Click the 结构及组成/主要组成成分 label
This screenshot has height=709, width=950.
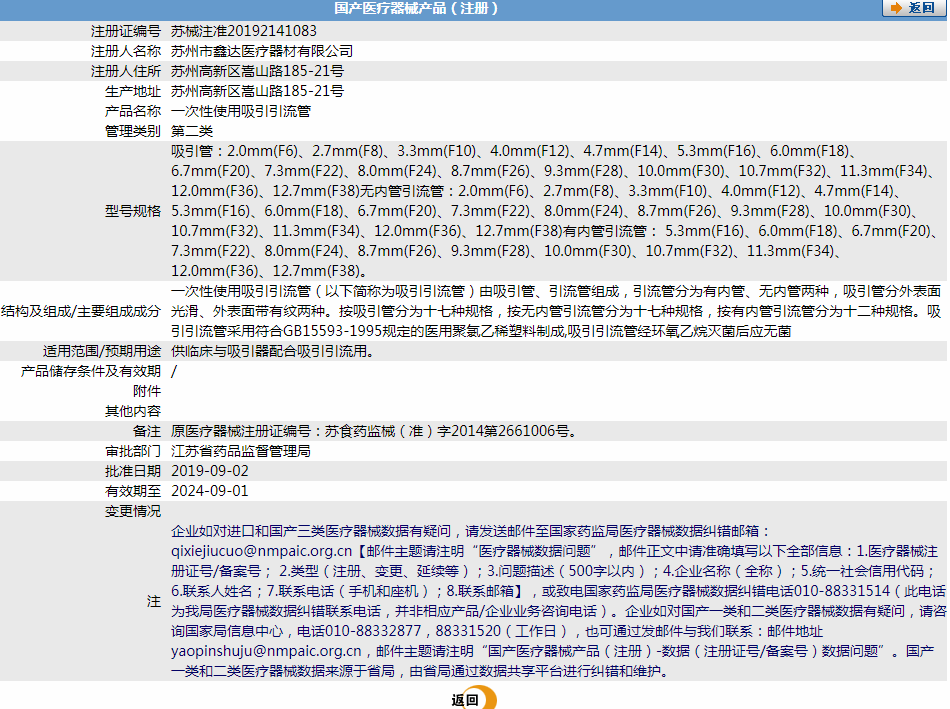coord(81,311)
